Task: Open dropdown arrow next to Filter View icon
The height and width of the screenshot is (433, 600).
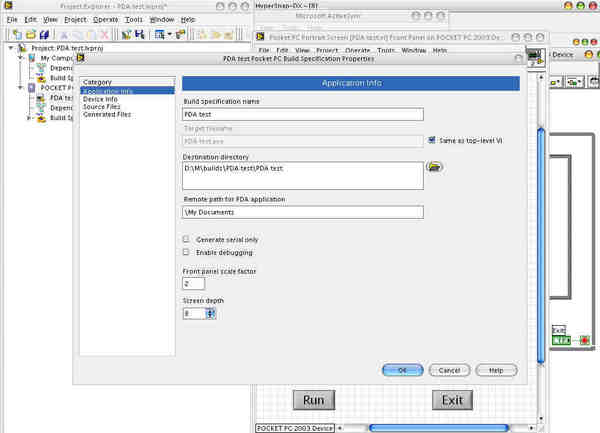Action: coord(170,35)
